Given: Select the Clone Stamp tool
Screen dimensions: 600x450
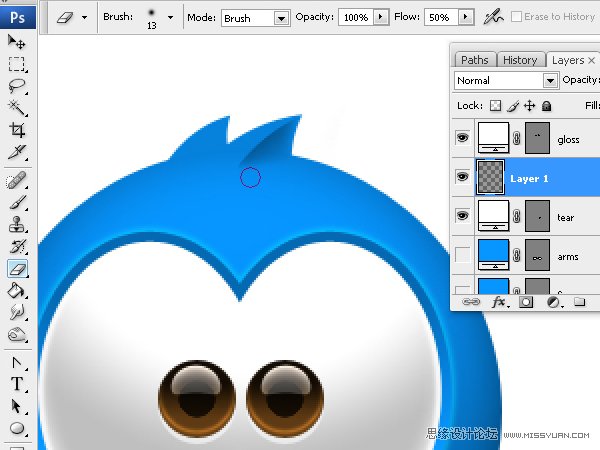Looking at the screenshot, I should (x=16, y=225).
